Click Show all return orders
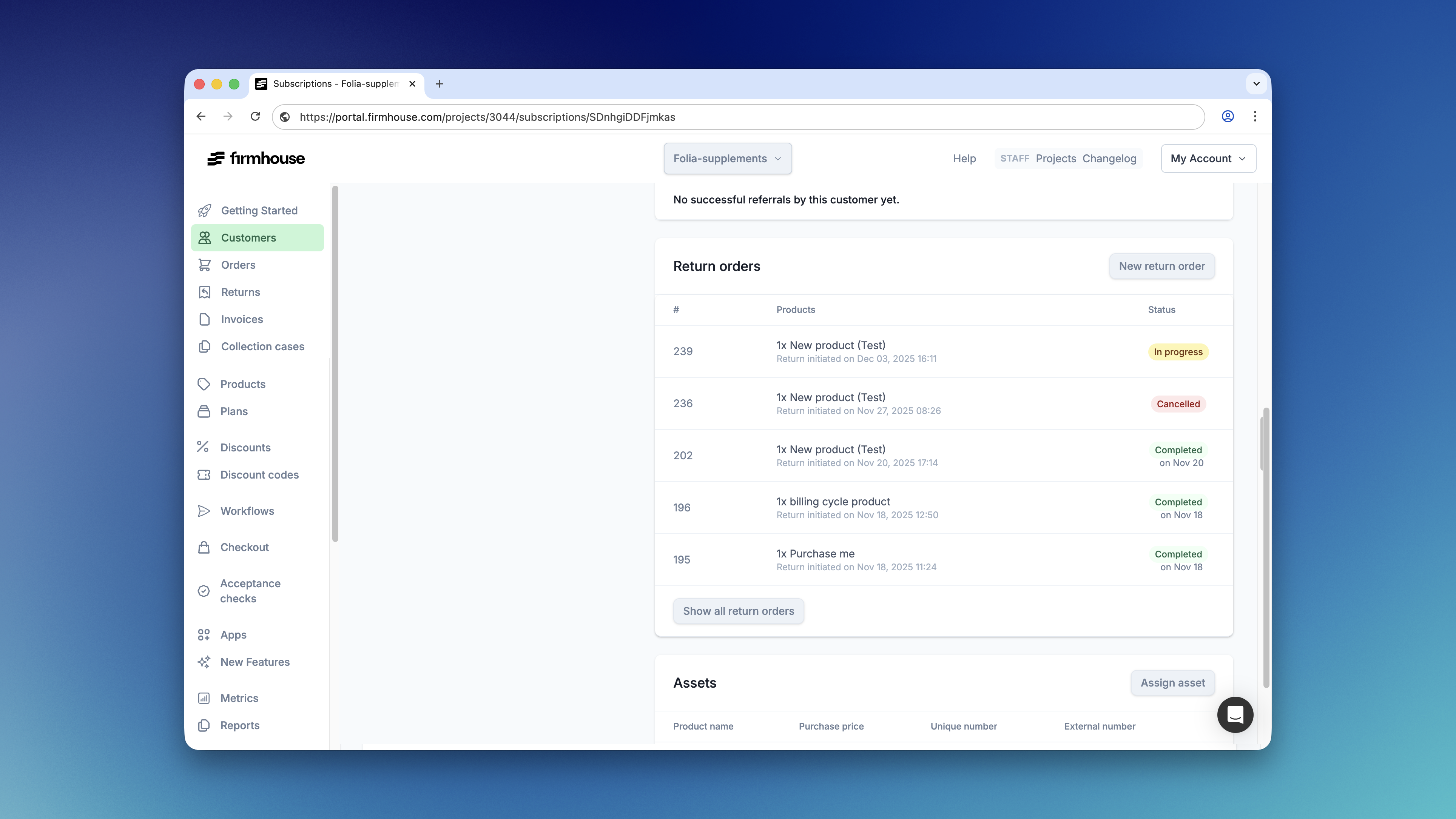This screenshot has height=819, width=1456. 738,611
